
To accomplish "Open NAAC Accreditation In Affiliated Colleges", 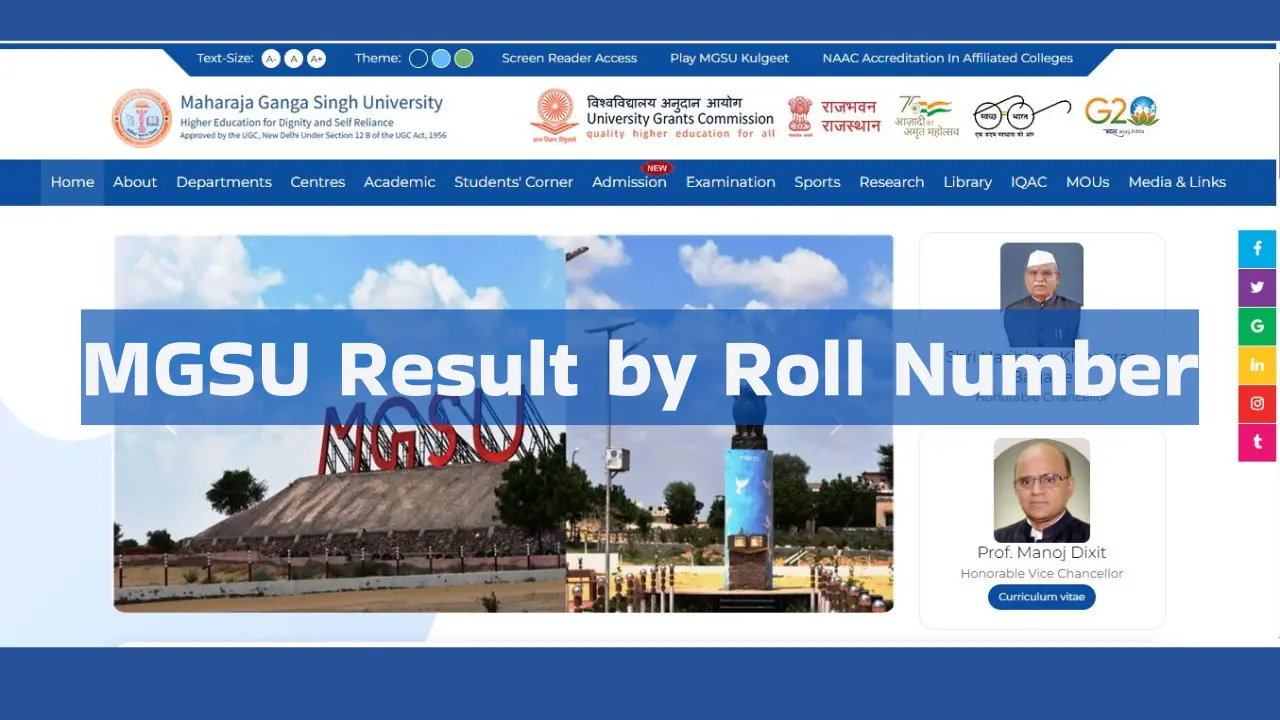I will 947,58.
